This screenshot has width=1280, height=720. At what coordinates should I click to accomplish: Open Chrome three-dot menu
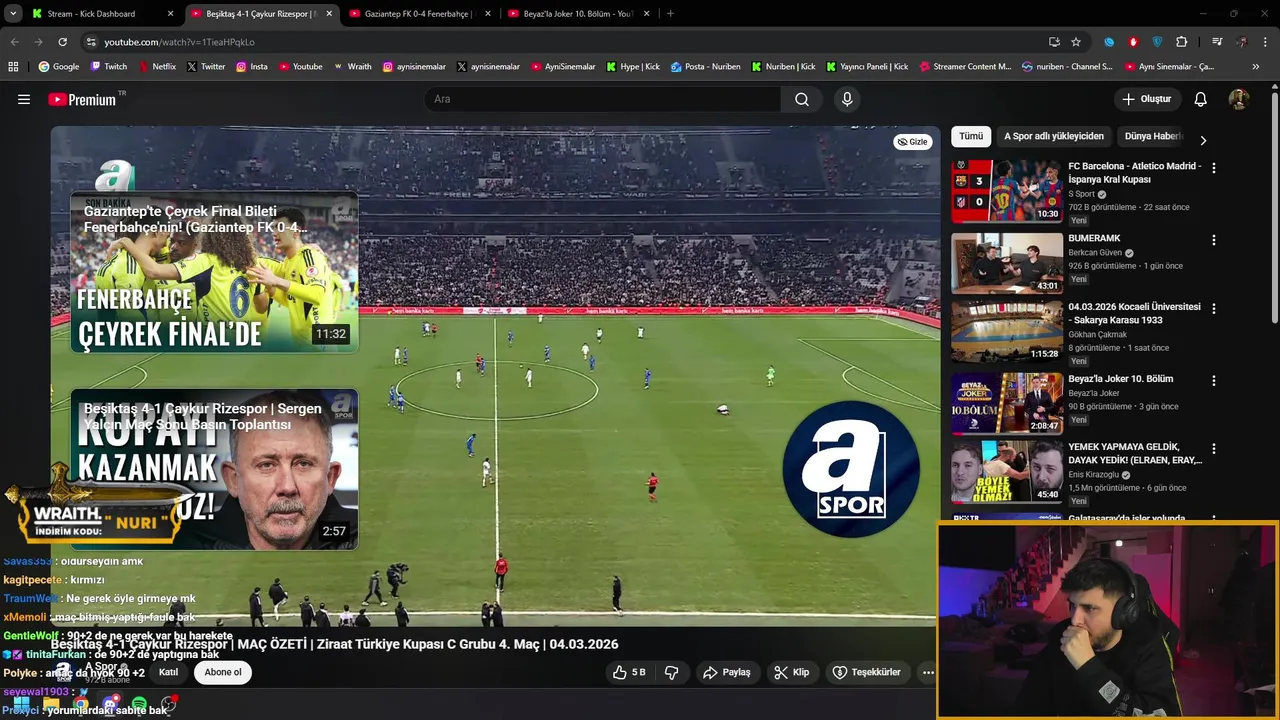(x=1265, y=42)
